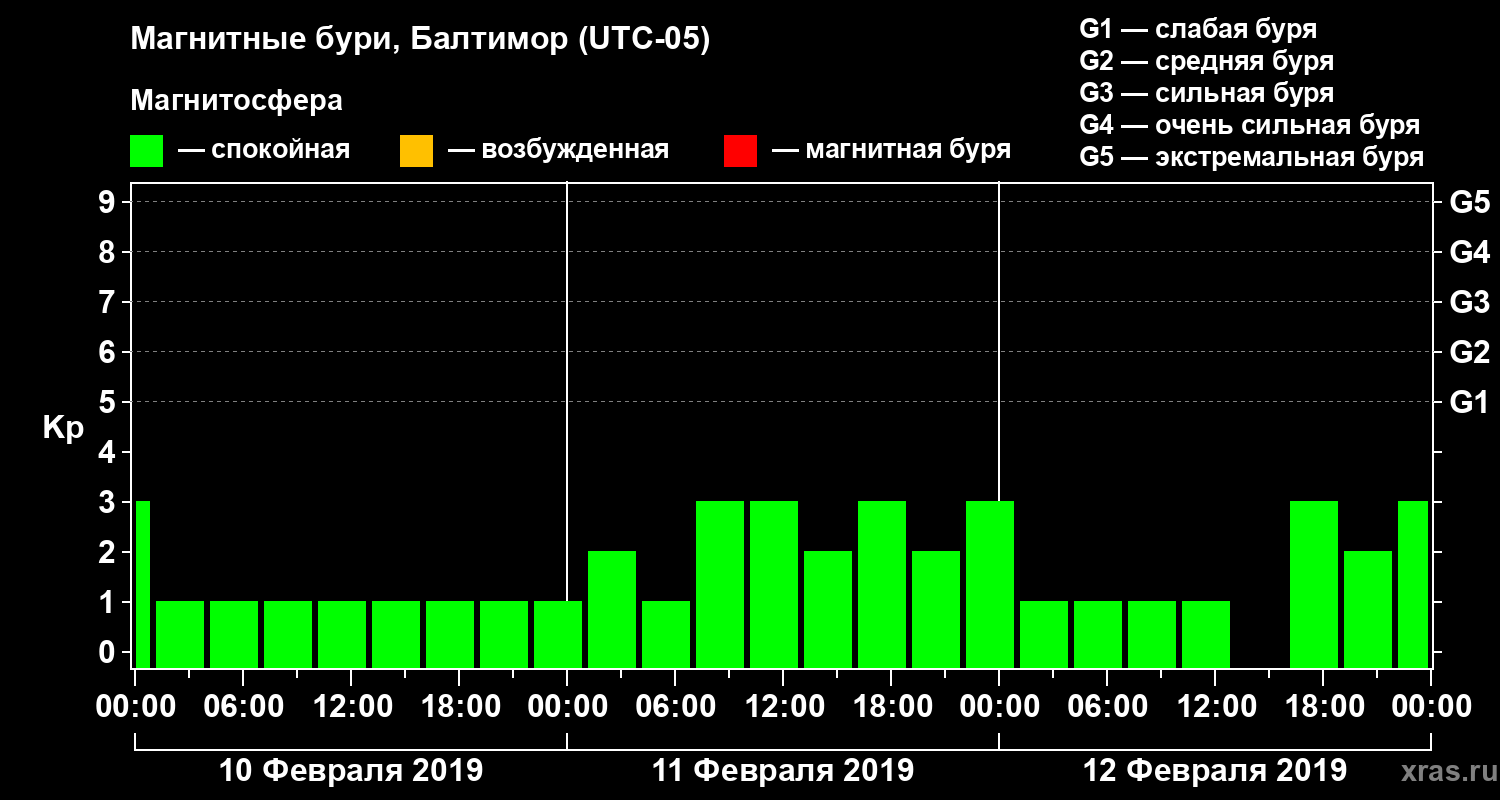Click the Kp 1 bar at 06:00 on 11 Февраля
1500x800 pixels.
pyautogui.click(x=666, y=634)
